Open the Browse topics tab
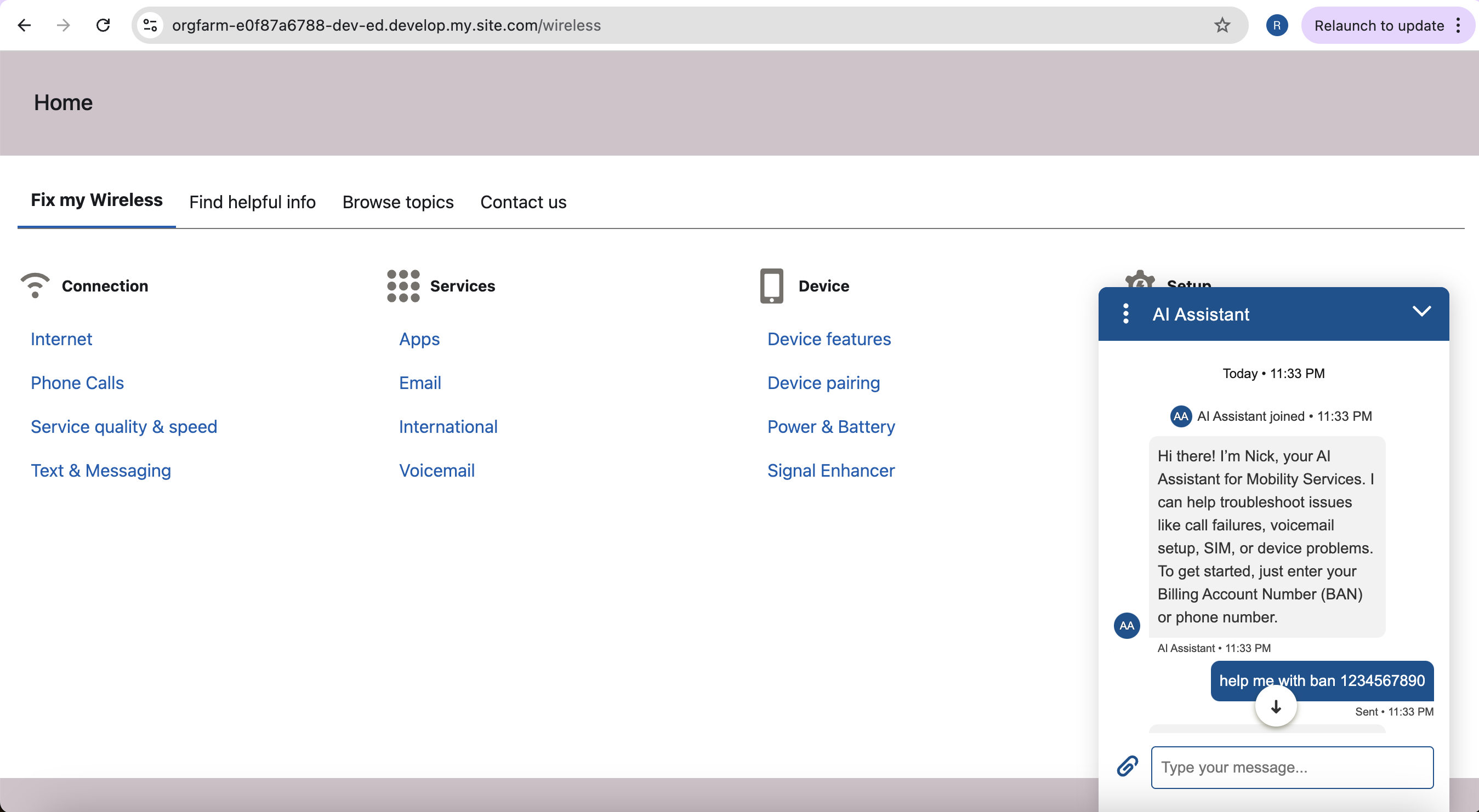The width and height of the screenshot is (1479, 812). tap(398, 202)
